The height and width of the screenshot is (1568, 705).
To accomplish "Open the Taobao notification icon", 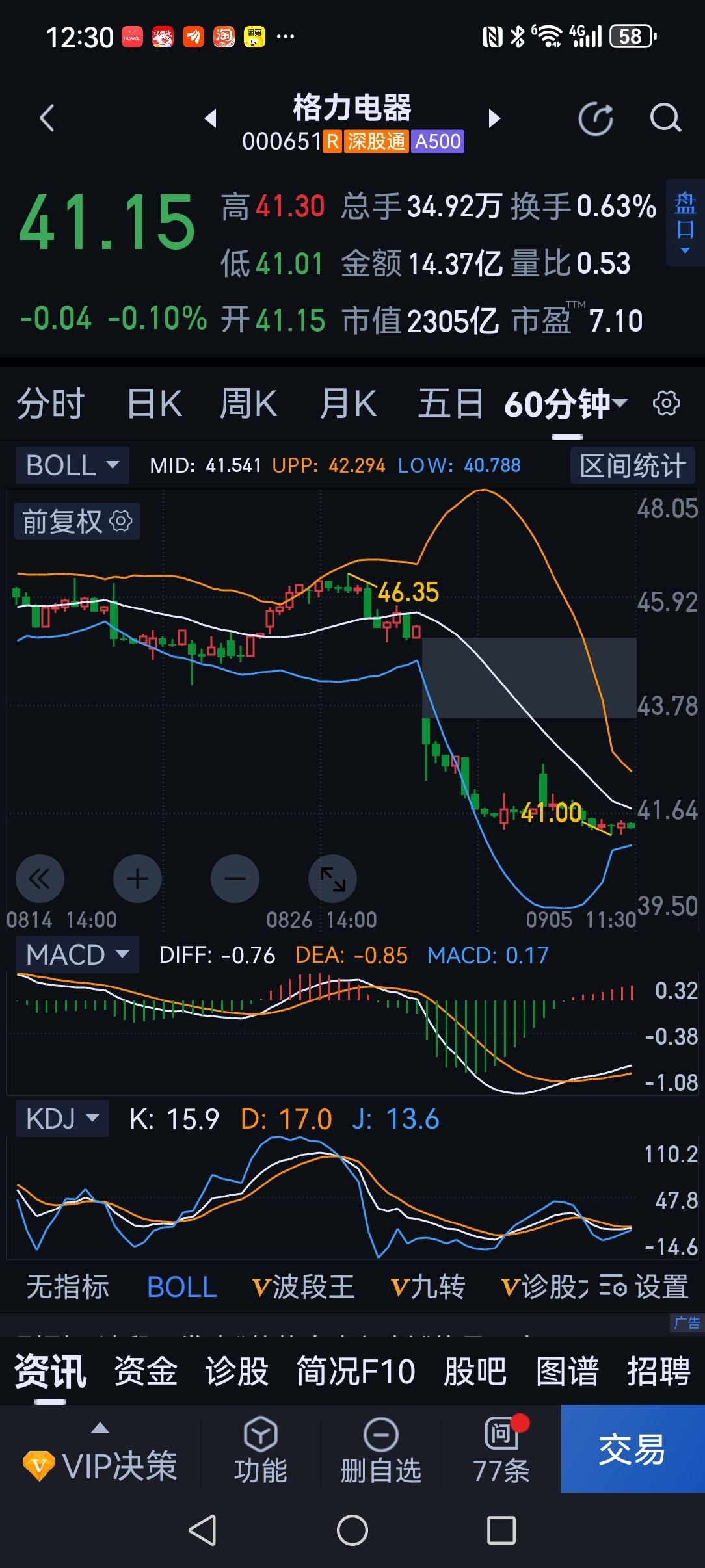I will pyautogui.click(x=224, y=37).
